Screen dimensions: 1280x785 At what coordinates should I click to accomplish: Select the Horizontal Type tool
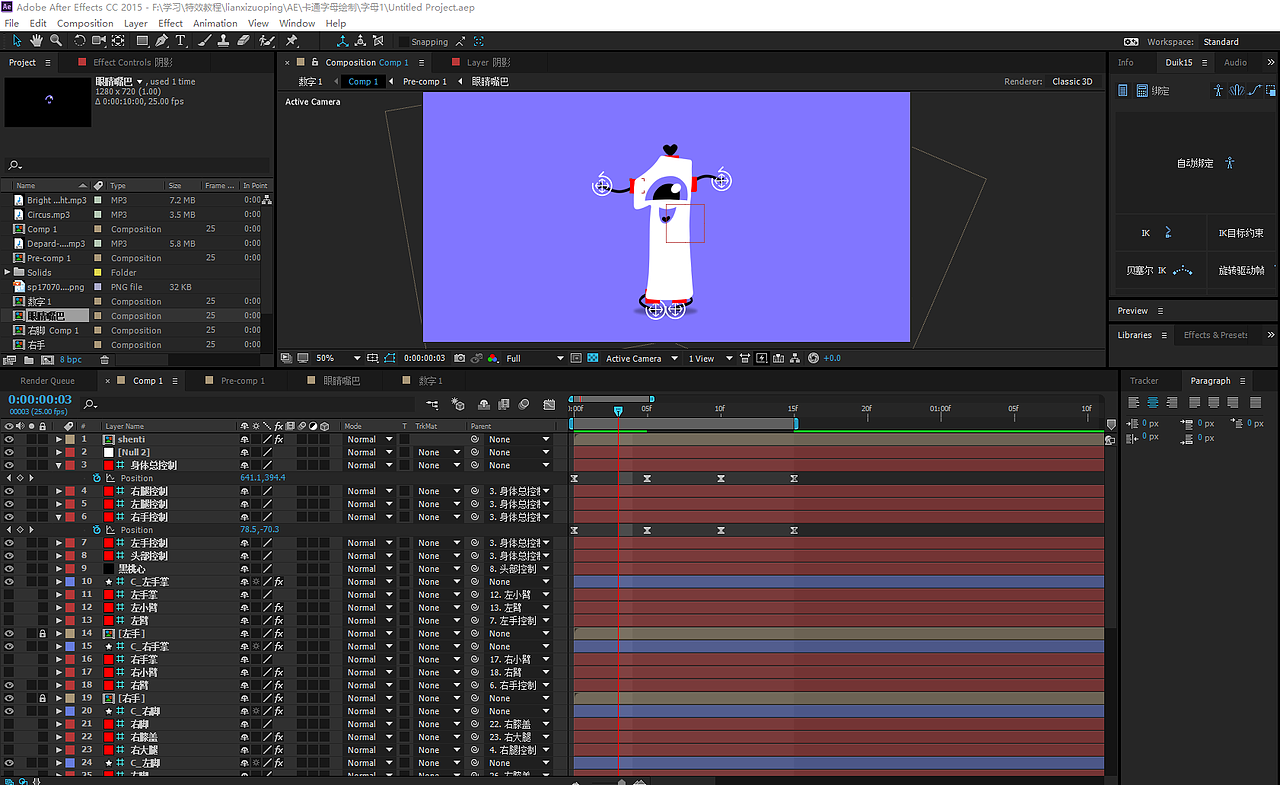point(181,41)
